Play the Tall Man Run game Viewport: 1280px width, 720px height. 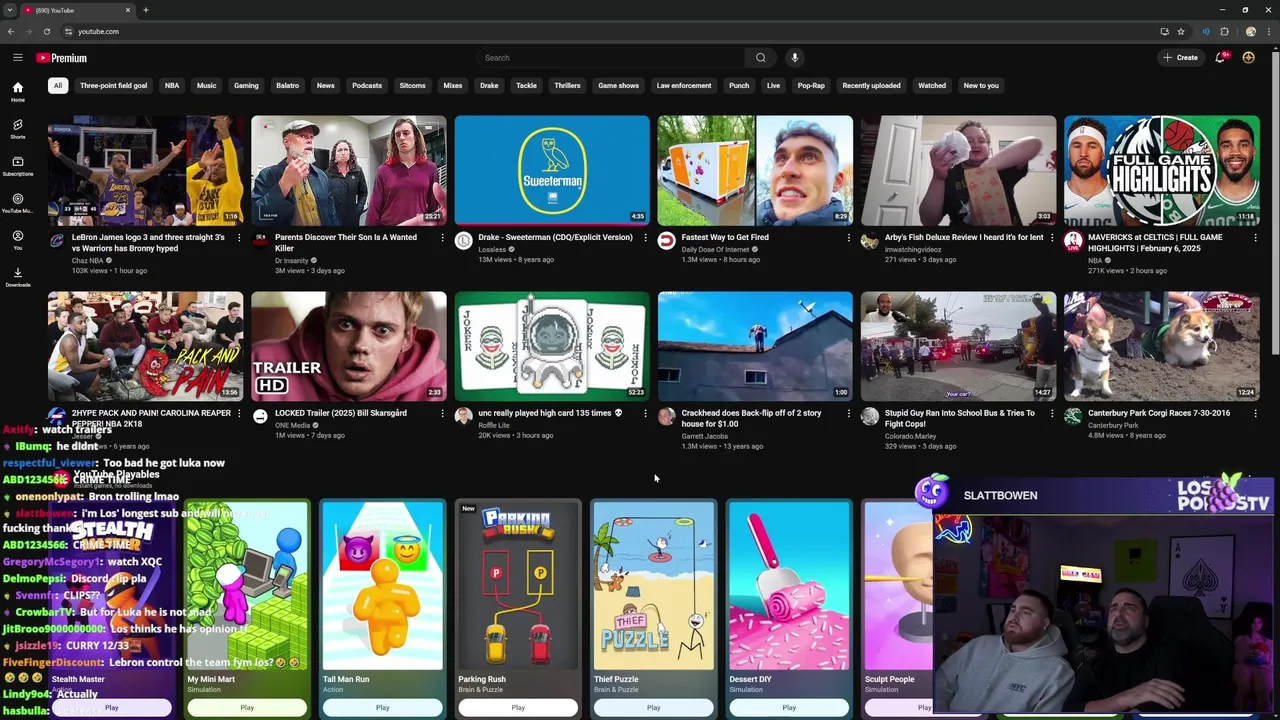pyautogui.click(x=382, y=707)
